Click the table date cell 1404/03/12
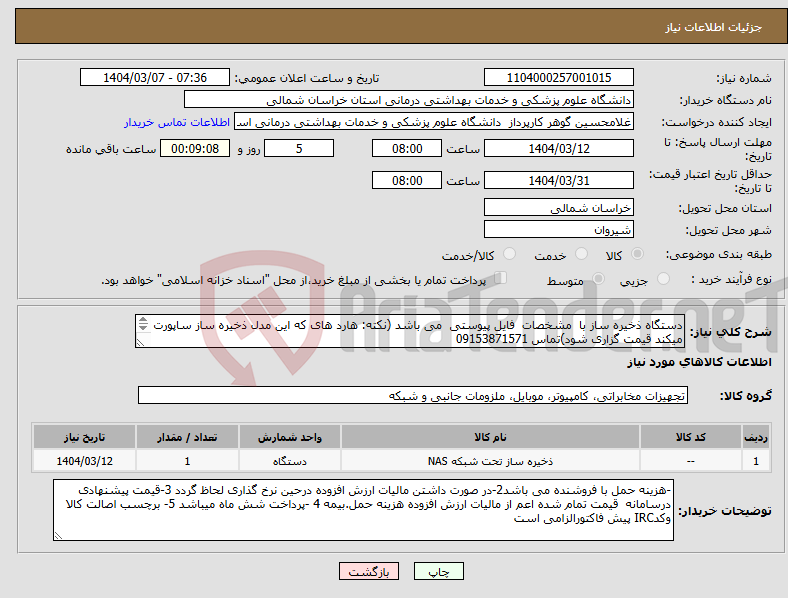The height and width of the screenshot is (598, 788). coord(84,461)
